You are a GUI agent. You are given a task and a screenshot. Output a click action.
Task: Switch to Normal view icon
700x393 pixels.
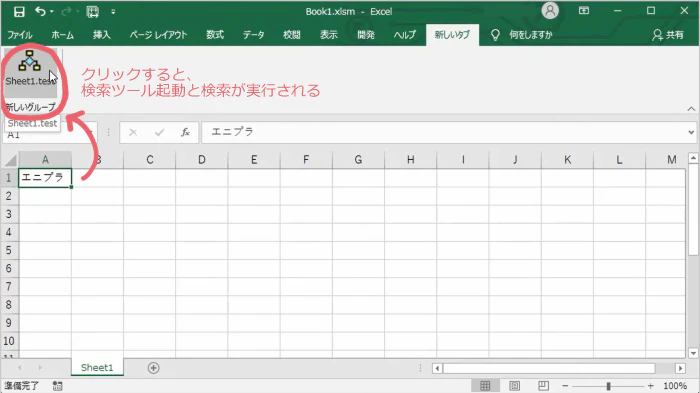coord(485,386)
